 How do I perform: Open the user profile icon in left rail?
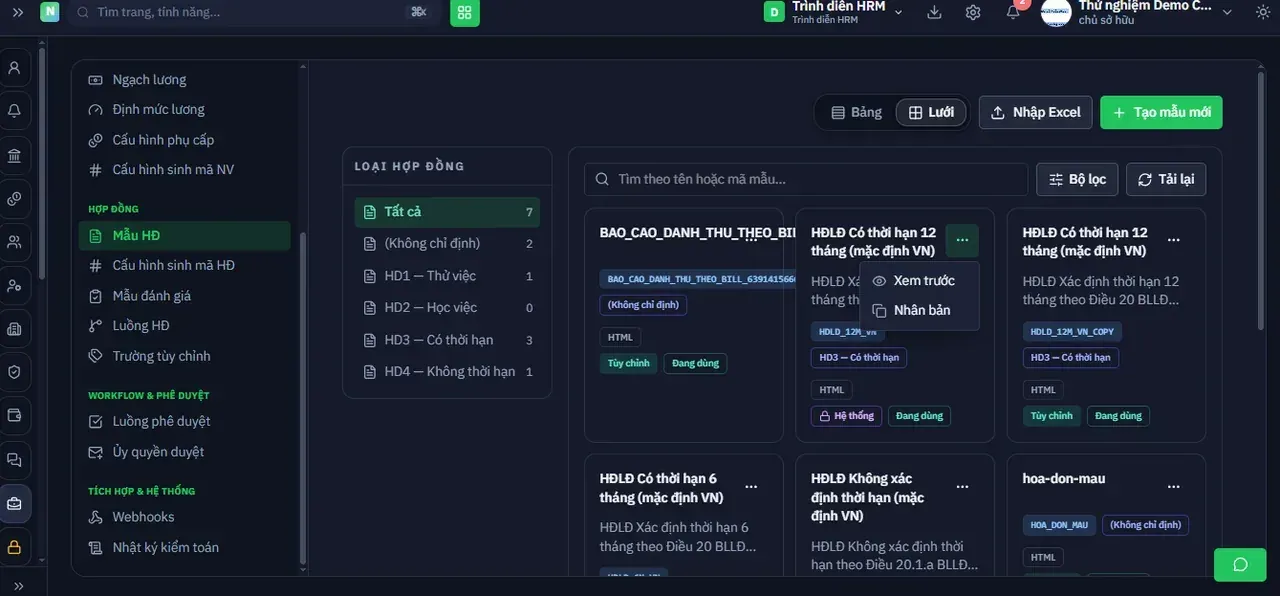point(15,68)
